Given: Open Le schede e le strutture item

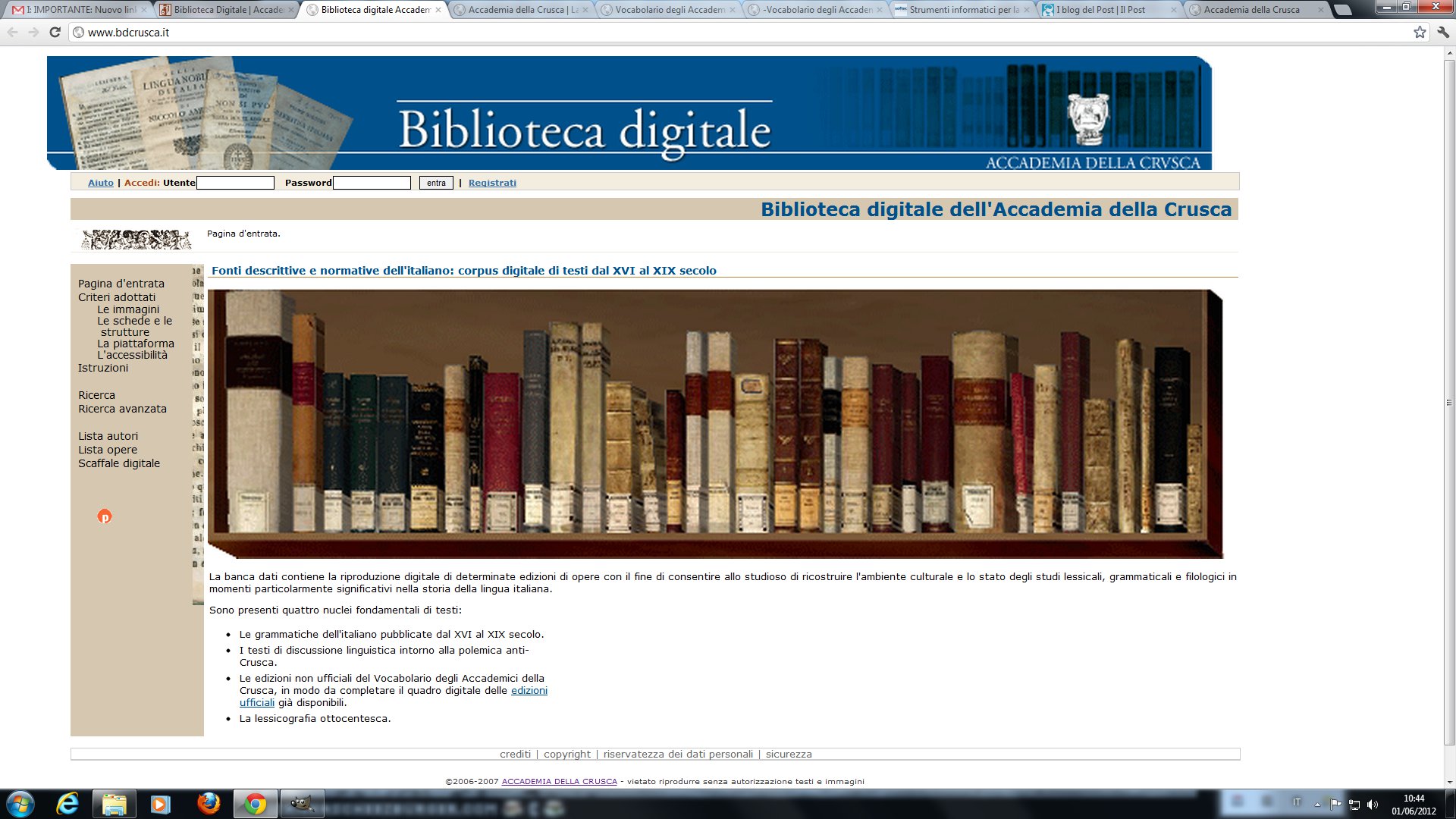Looking at the screenshot, I should click(135, 326).
